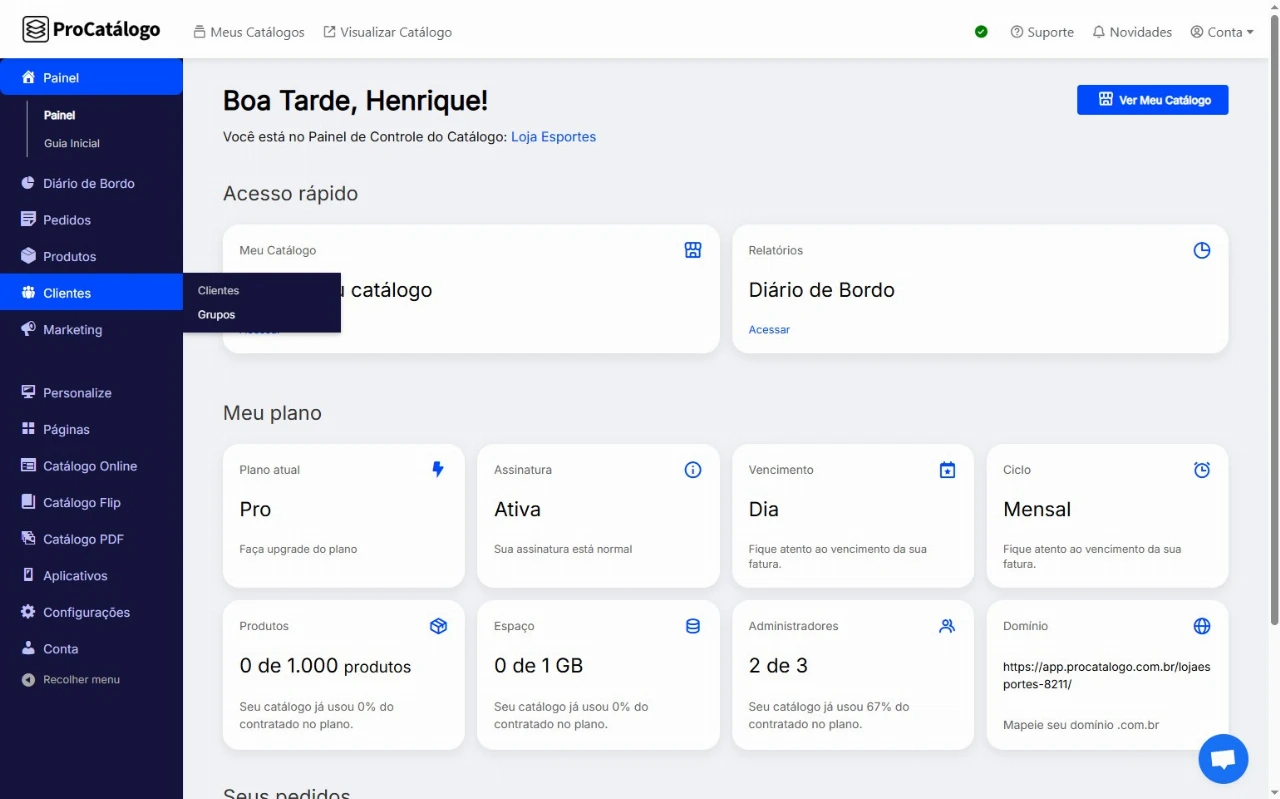Click the alarm clock icon in Ciclo card

point(1201,470)
